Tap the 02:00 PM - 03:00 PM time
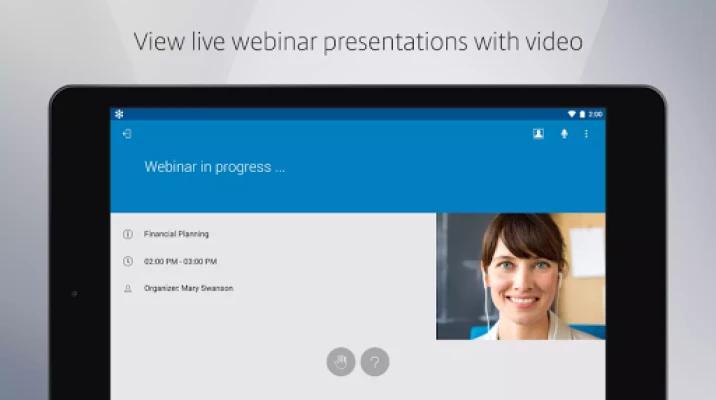This screenshot has height=400, width=716. (180, 261)
